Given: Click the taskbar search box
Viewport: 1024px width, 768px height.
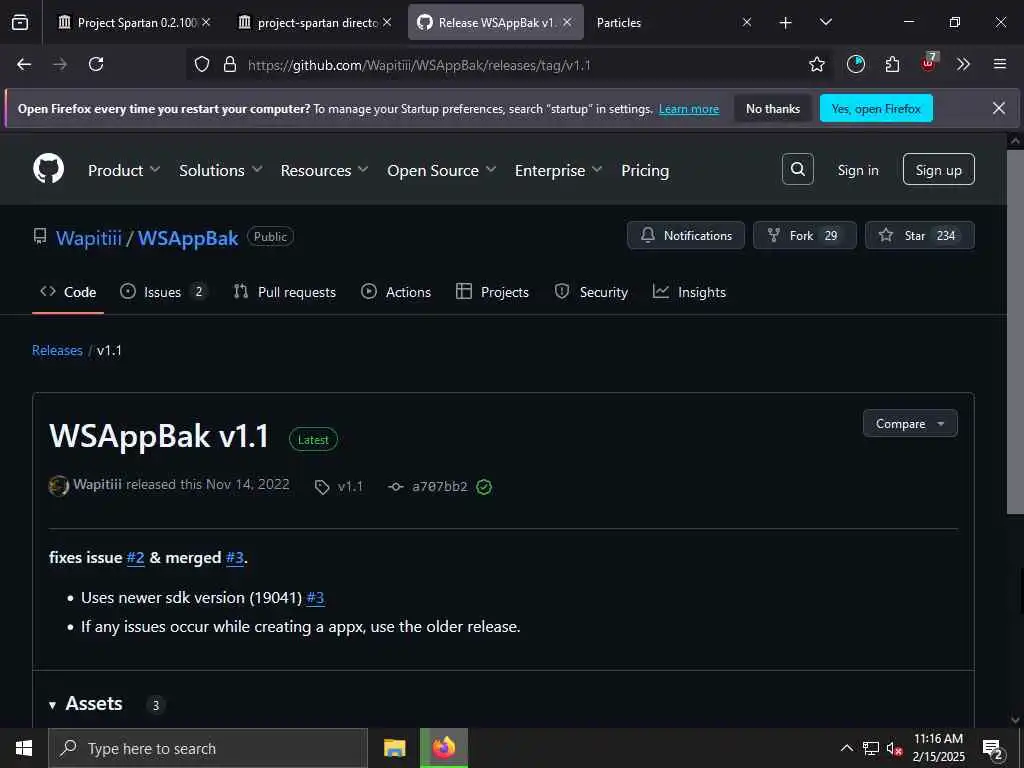Looking at the screenshot, I should point(208,748).
